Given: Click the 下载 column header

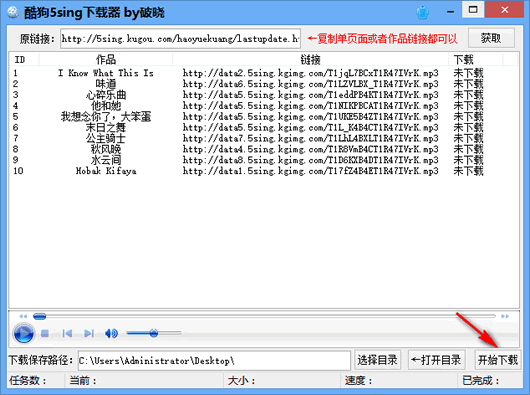Looking at the screenshot, I should [x=476, y=60].
